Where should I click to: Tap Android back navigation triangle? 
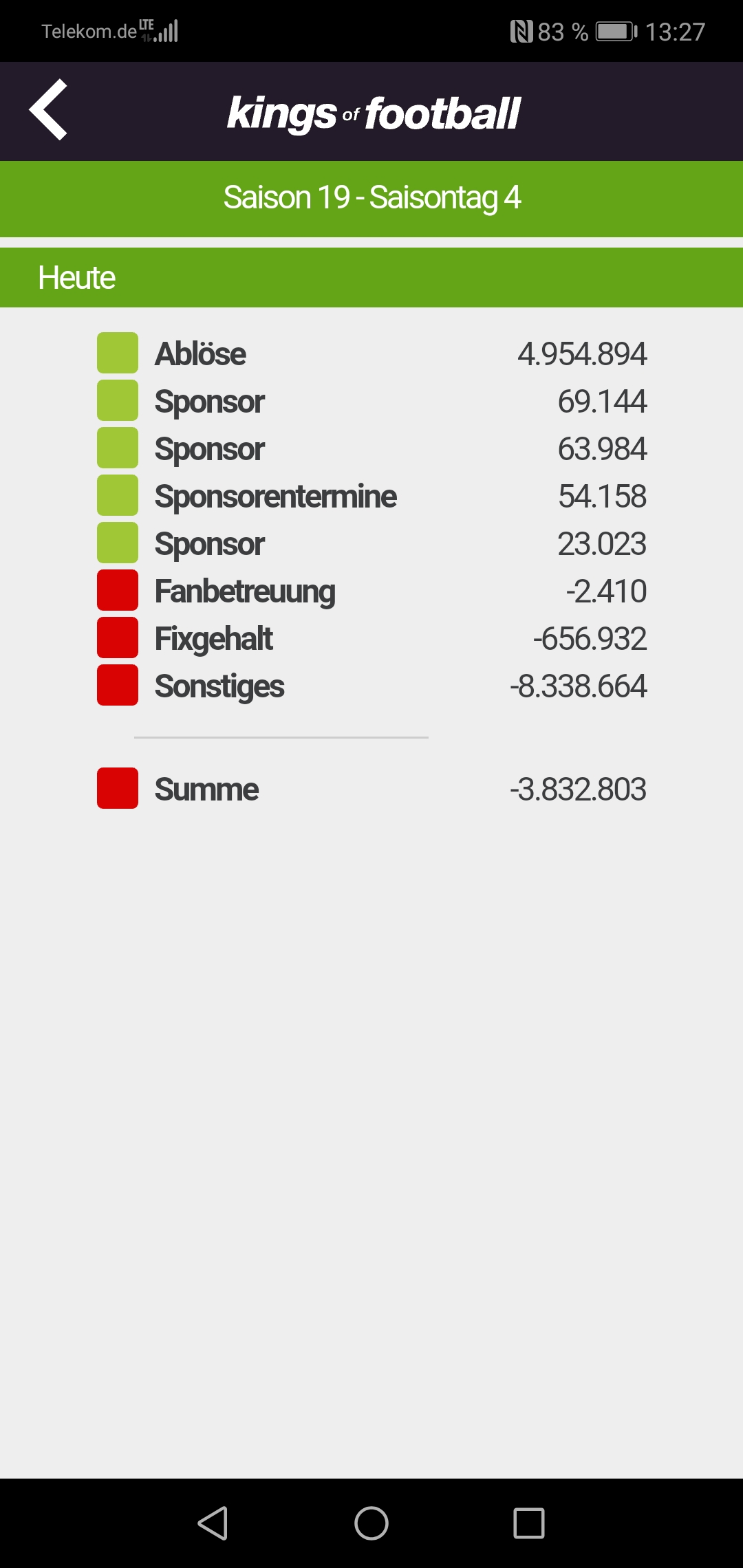click(213, 1523)
